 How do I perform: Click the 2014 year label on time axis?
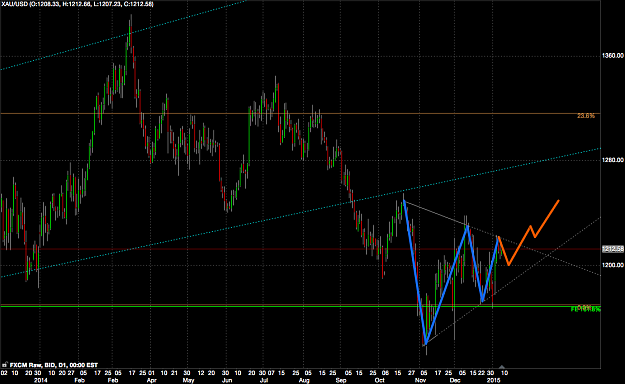[x=40, y=380]
